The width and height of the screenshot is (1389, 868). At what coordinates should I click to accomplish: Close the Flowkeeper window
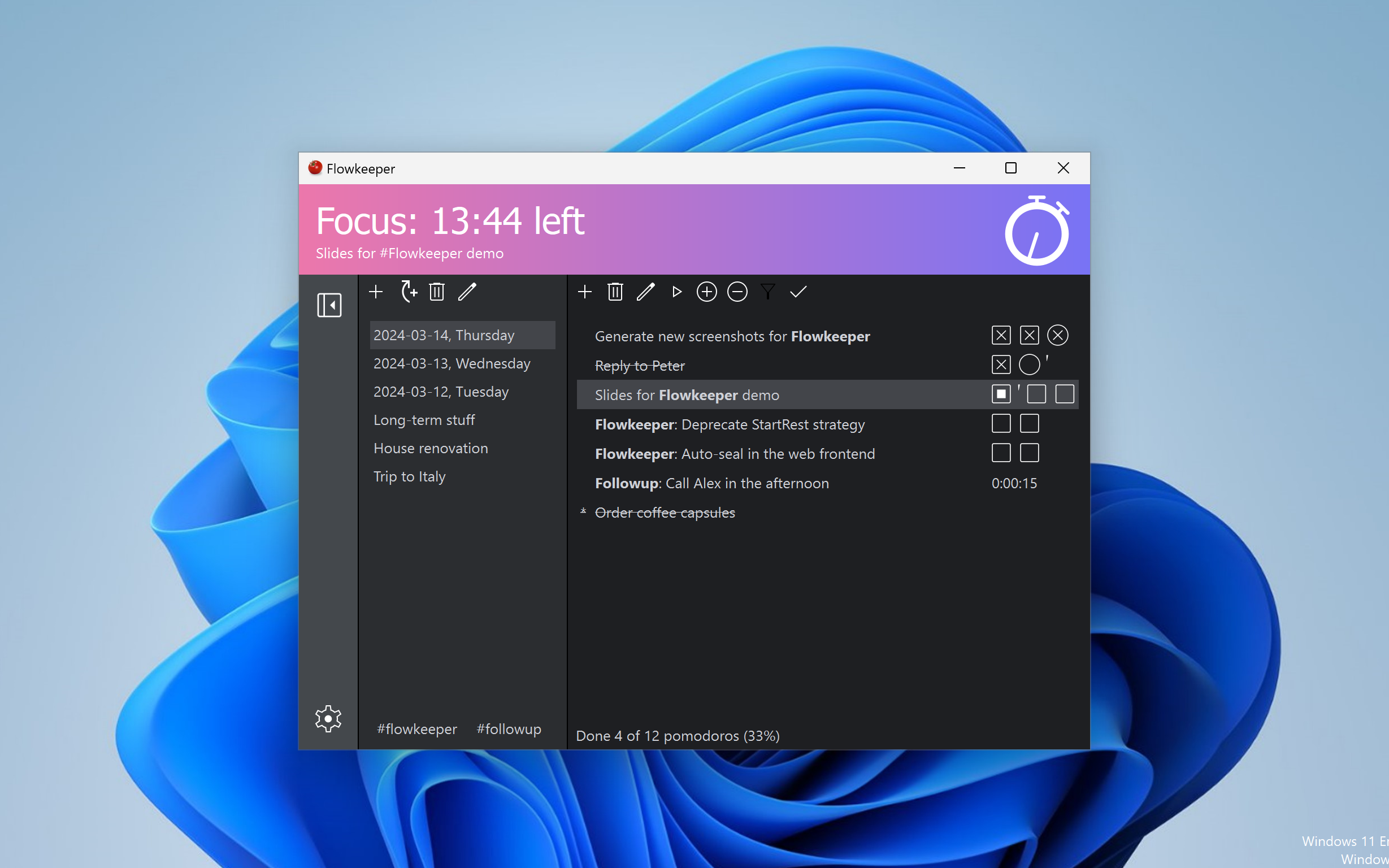1063,168
